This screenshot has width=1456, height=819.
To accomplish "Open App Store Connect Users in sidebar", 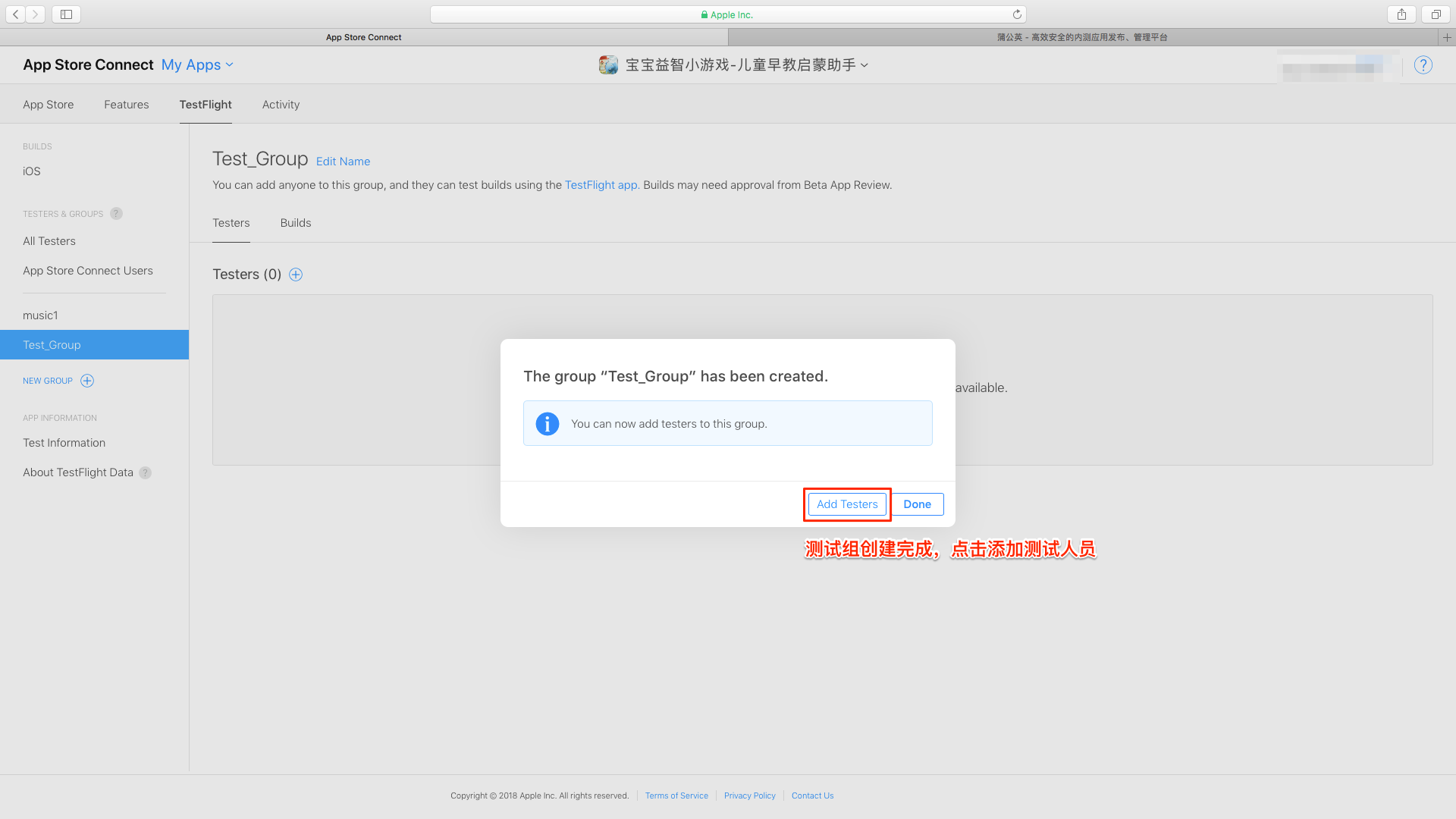I will pos(88,271).
